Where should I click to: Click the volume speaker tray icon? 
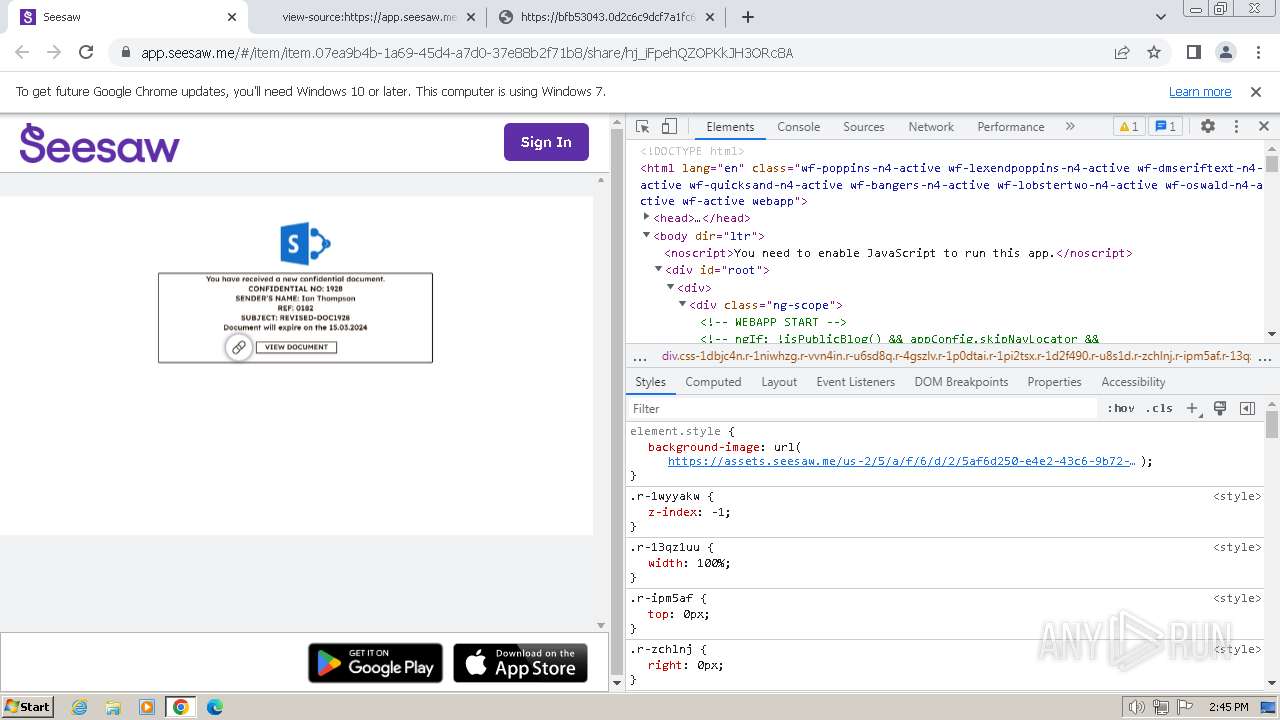[x=1136, y=707]
